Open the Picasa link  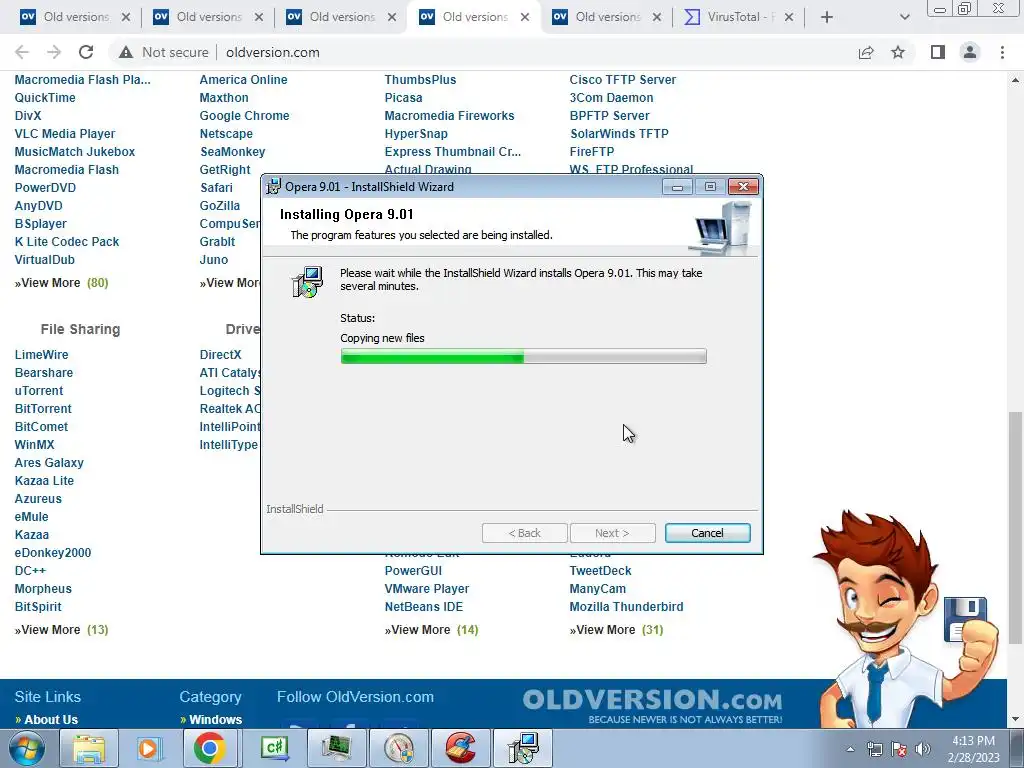point(403,97)
